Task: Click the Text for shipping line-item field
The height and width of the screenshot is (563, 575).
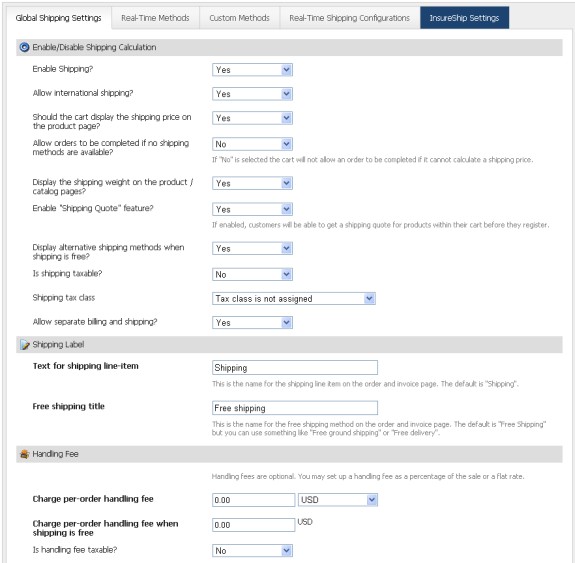Action: coord(295,368)
